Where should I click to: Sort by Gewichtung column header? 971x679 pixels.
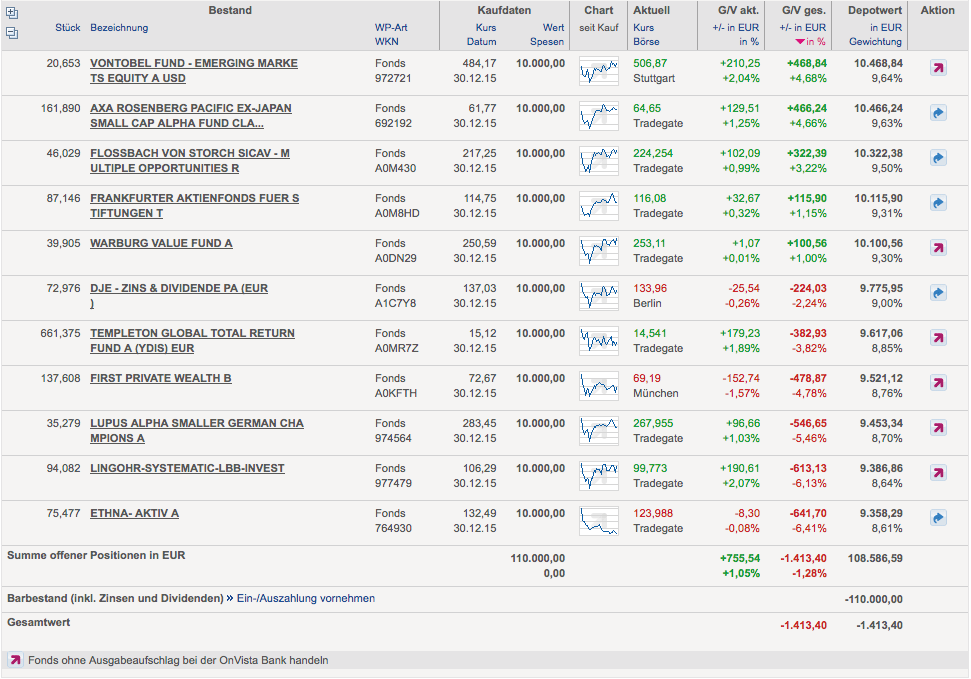point(875,42)
